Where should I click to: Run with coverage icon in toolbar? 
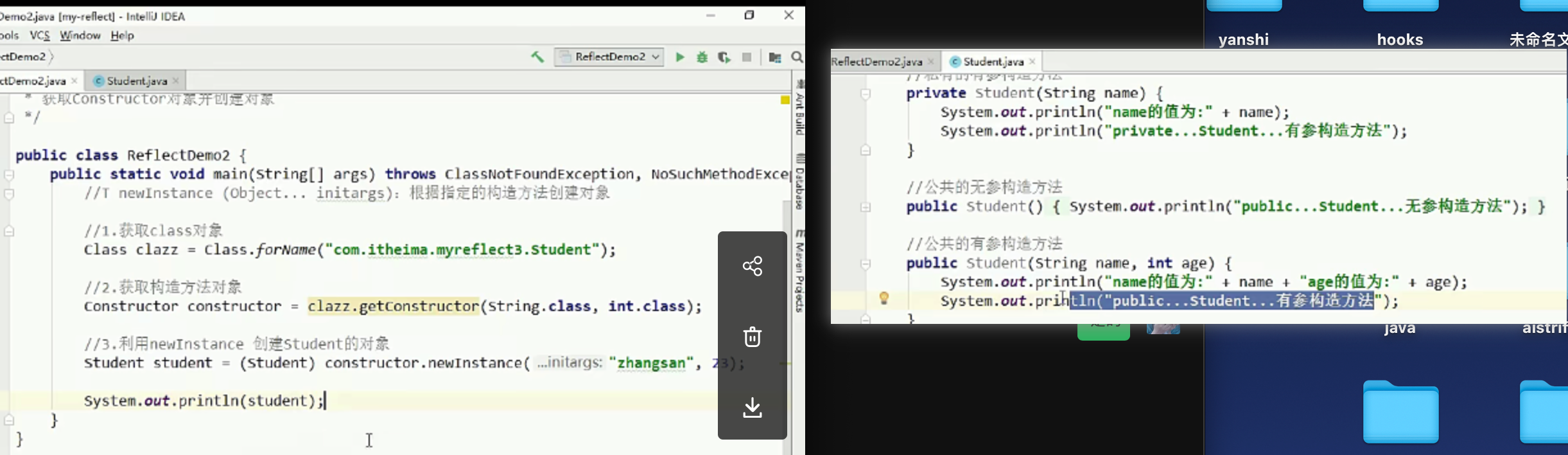tap(724, 57)
